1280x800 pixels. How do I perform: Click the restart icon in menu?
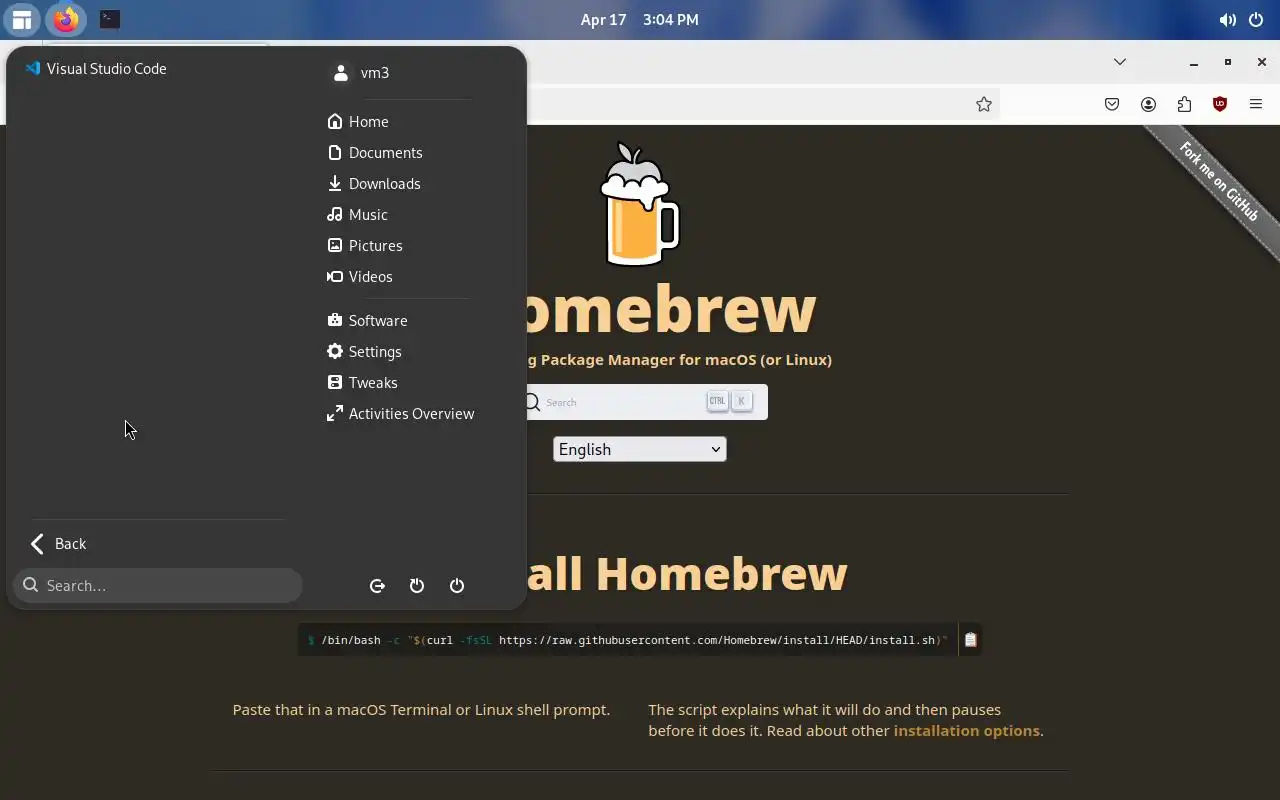coord(417,586)
